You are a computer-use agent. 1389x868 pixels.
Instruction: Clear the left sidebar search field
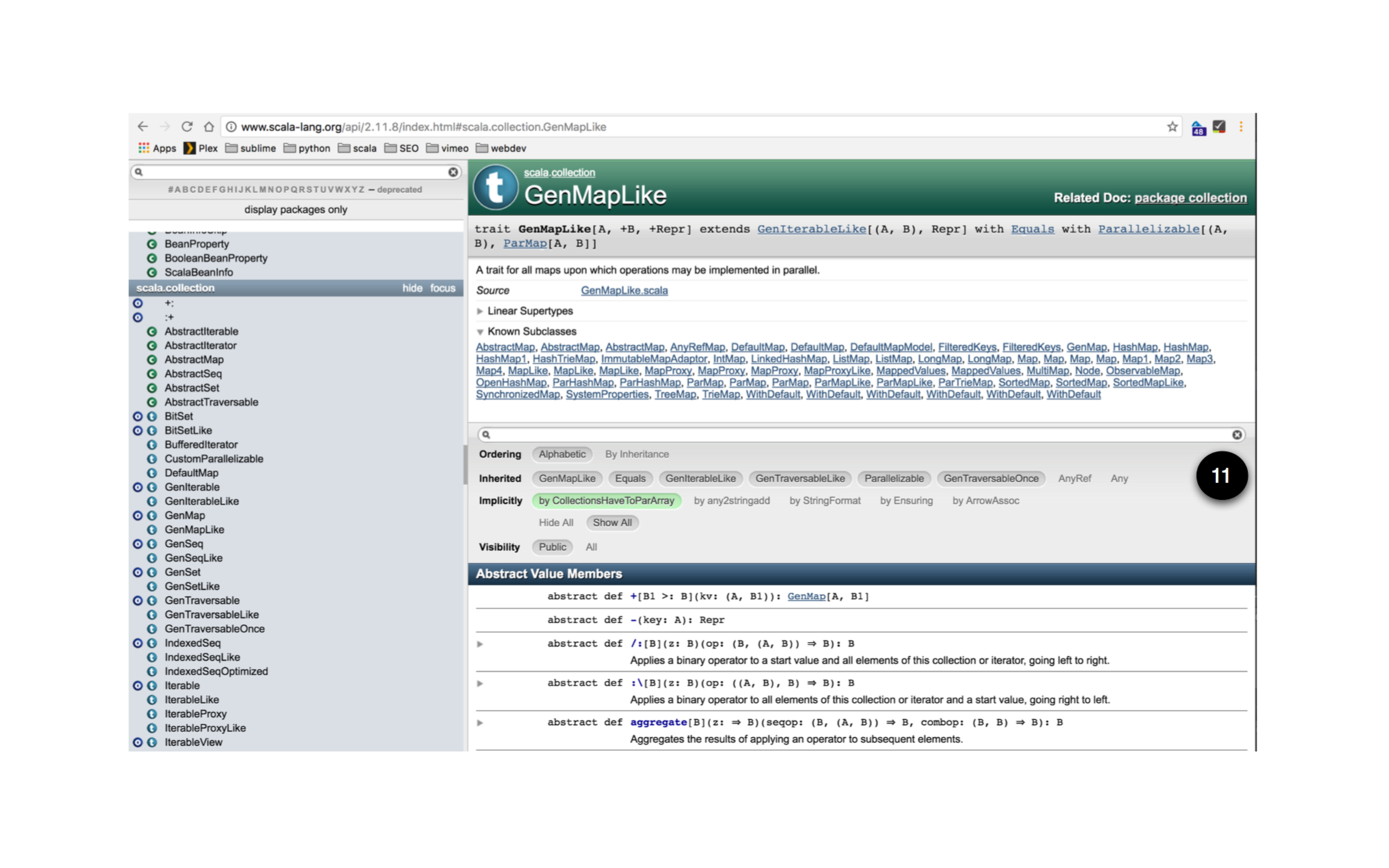453,172
